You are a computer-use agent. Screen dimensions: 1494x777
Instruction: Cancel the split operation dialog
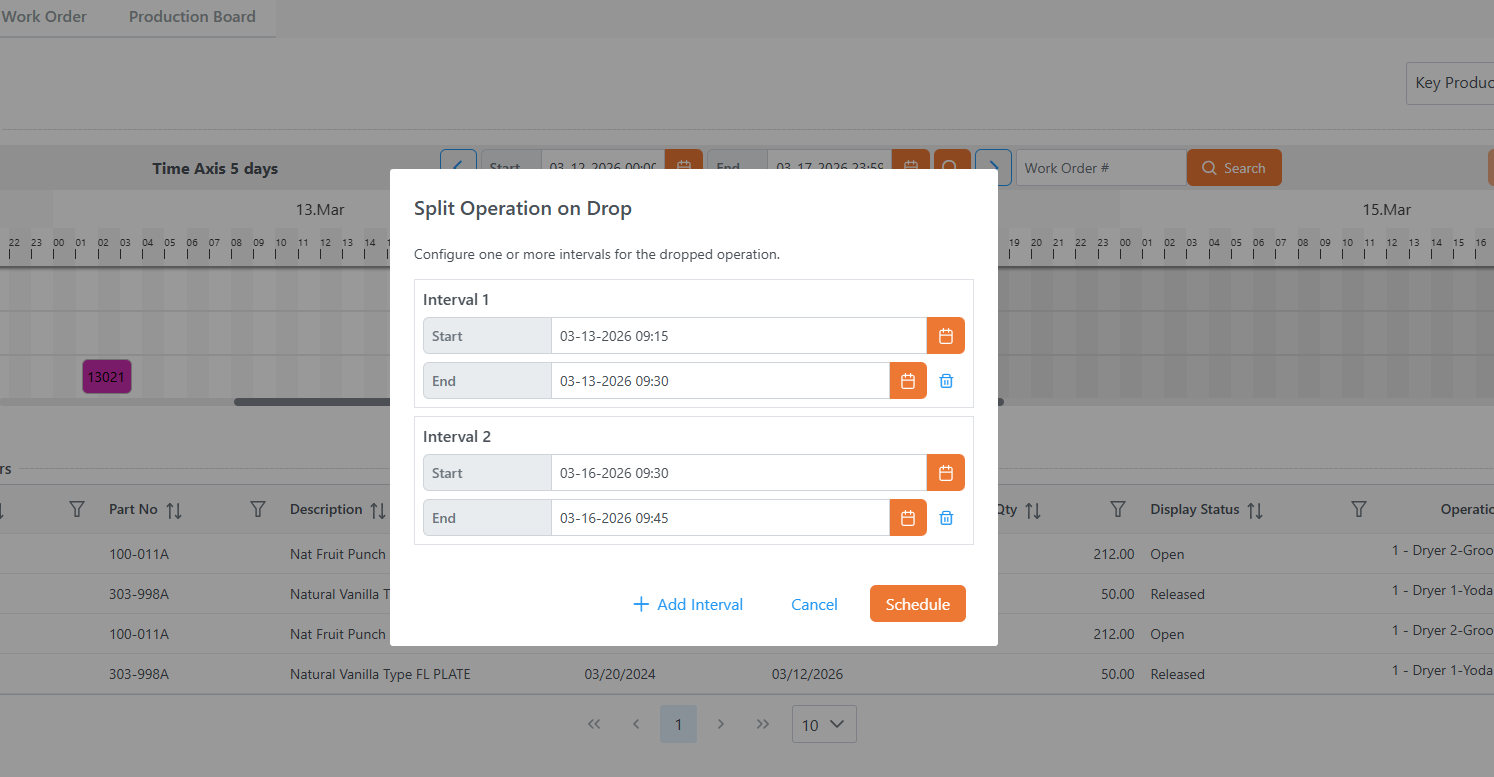814,604
